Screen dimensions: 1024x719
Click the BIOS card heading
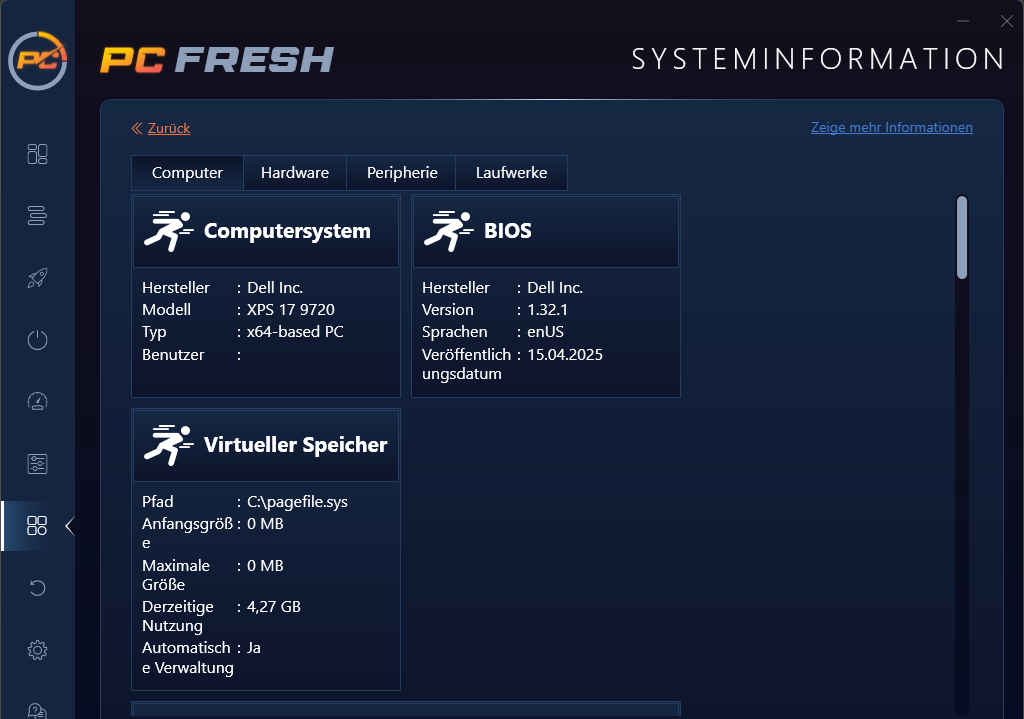click(x=507, y=231)
